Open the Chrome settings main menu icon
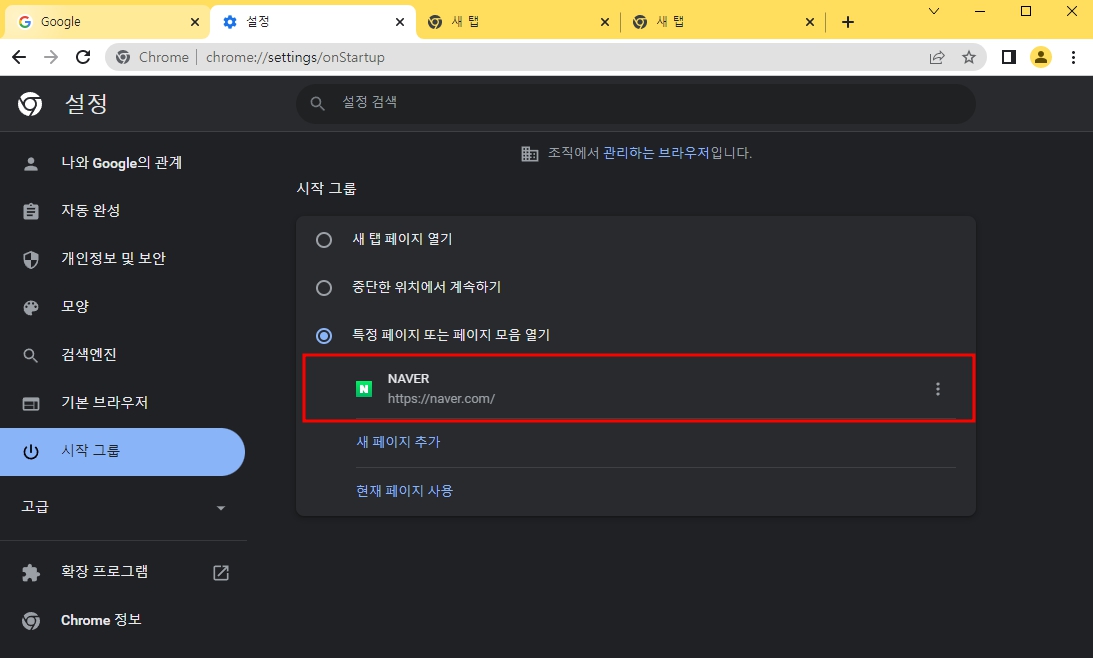1093x658 pixels. pyautogui.click(x=1073, y=57)
